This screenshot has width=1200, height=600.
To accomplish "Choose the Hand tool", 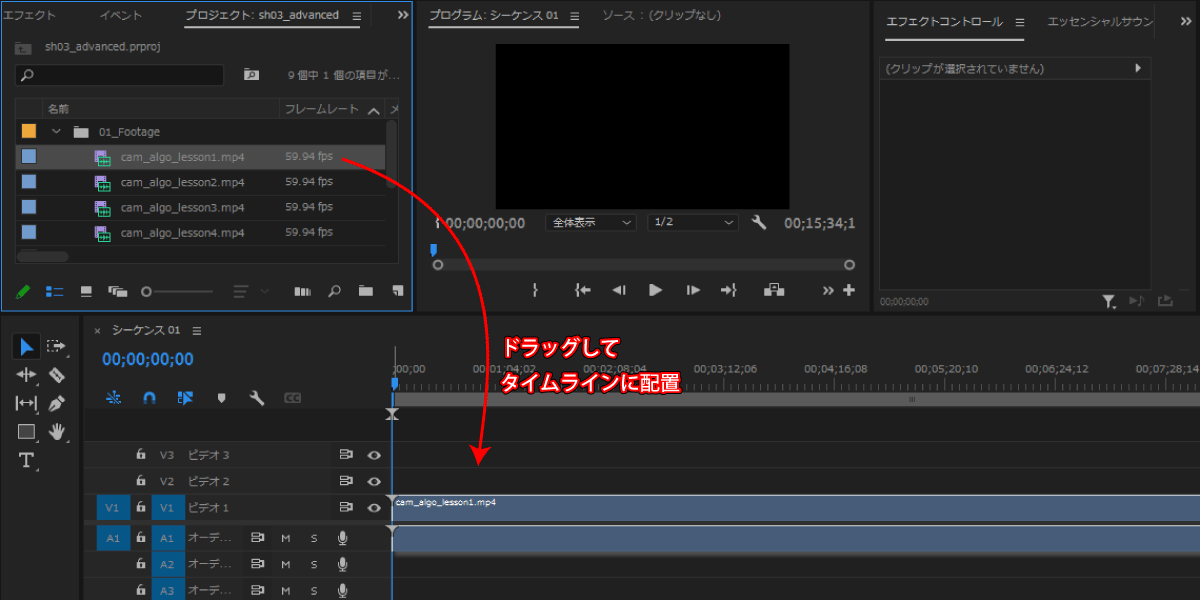I will [x=57, y=432].
